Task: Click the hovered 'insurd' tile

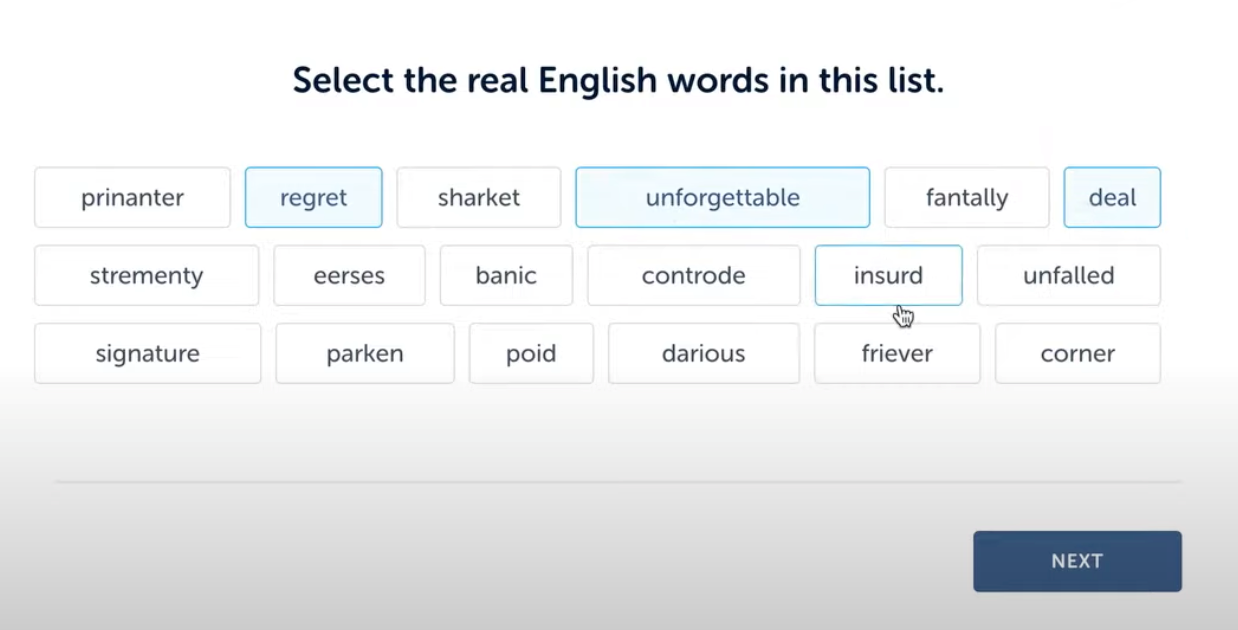Action: [888, 275]
